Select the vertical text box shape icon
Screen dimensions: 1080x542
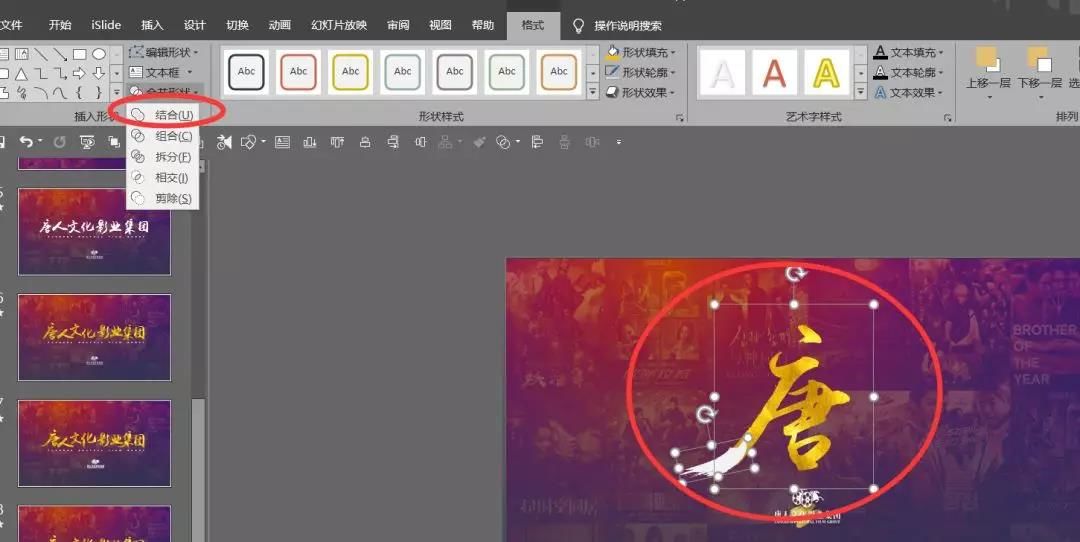[21, 54]
